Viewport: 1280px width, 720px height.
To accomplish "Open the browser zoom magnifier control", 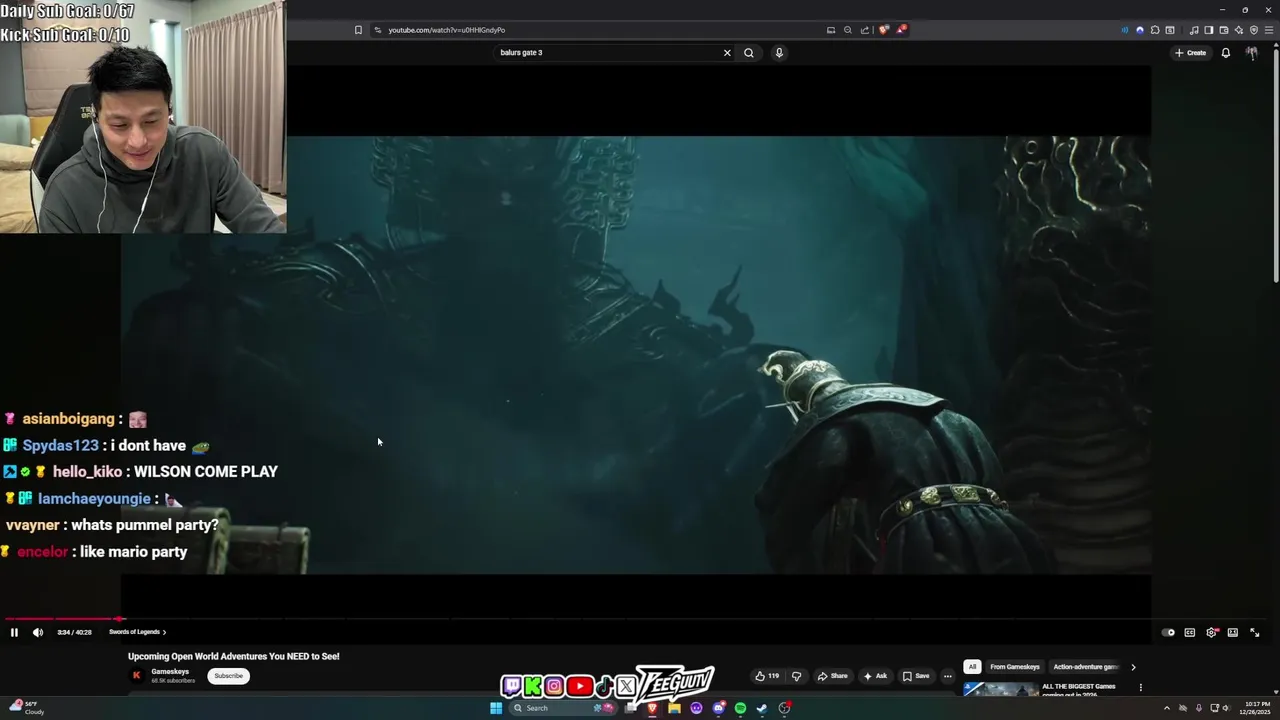I will coord(848,30).
